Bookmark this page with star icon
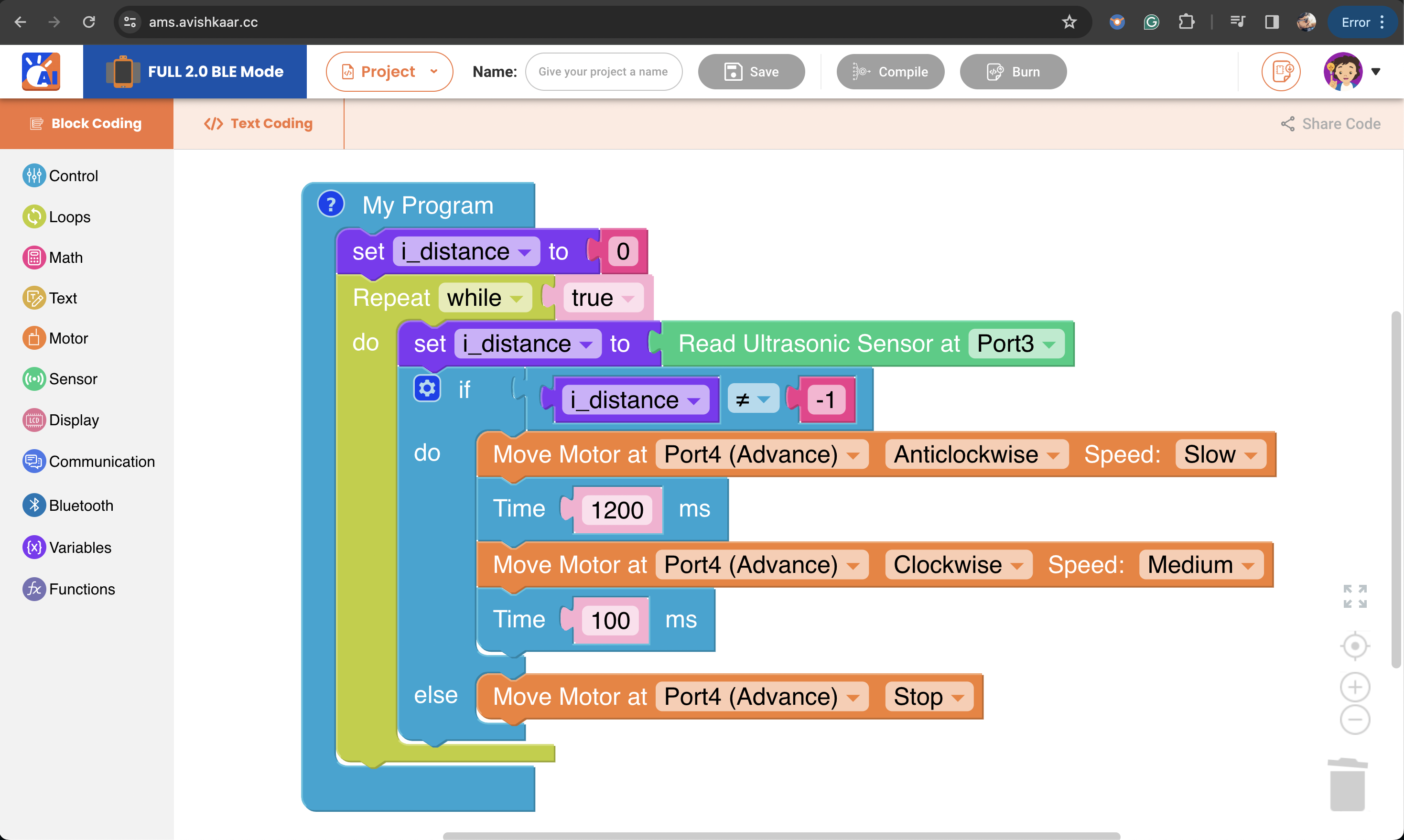This screenshot has height=840, width=1404. click(1069, 22)
